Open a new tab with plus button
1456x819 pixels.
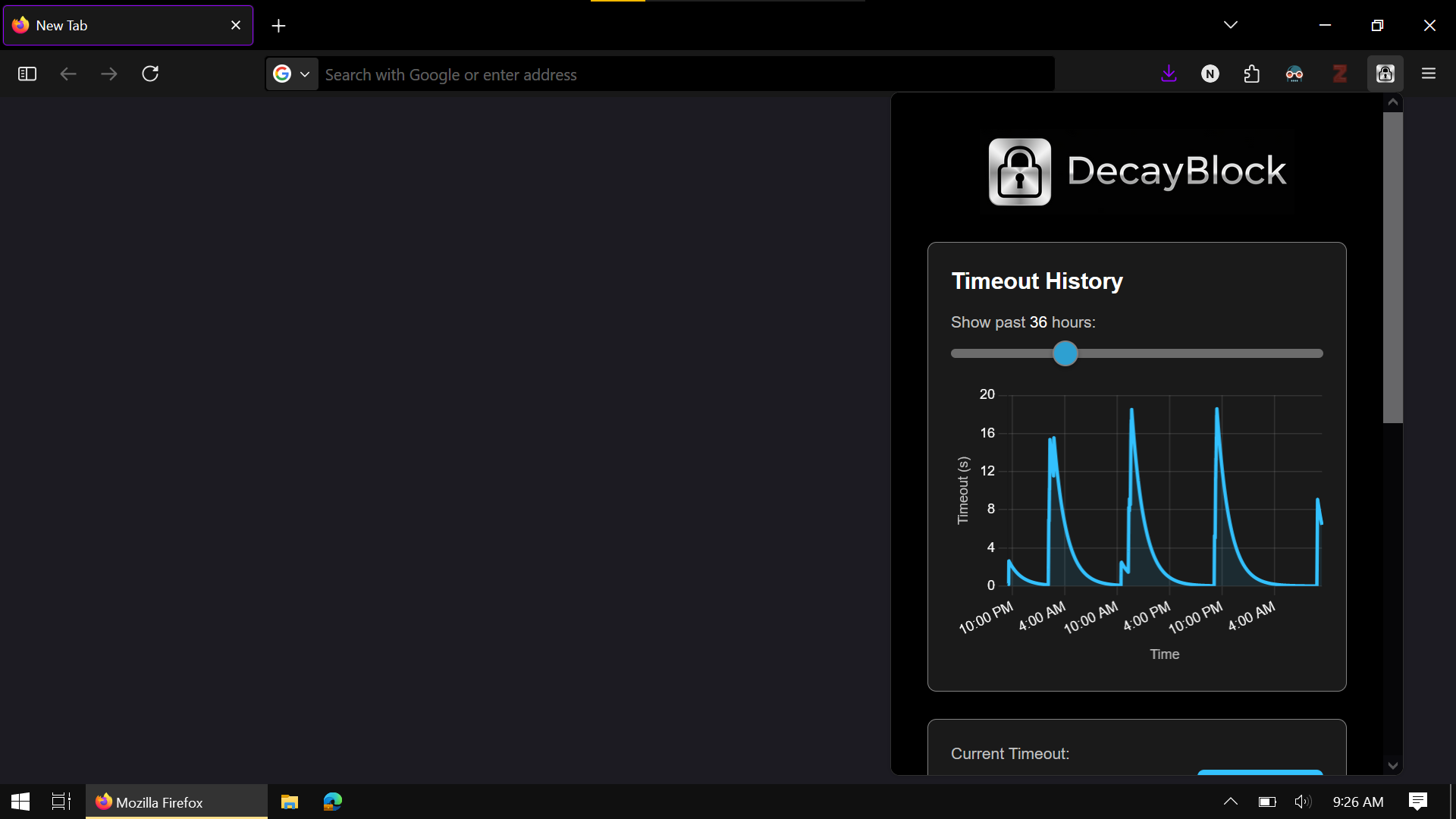click(x=278, y=26)
